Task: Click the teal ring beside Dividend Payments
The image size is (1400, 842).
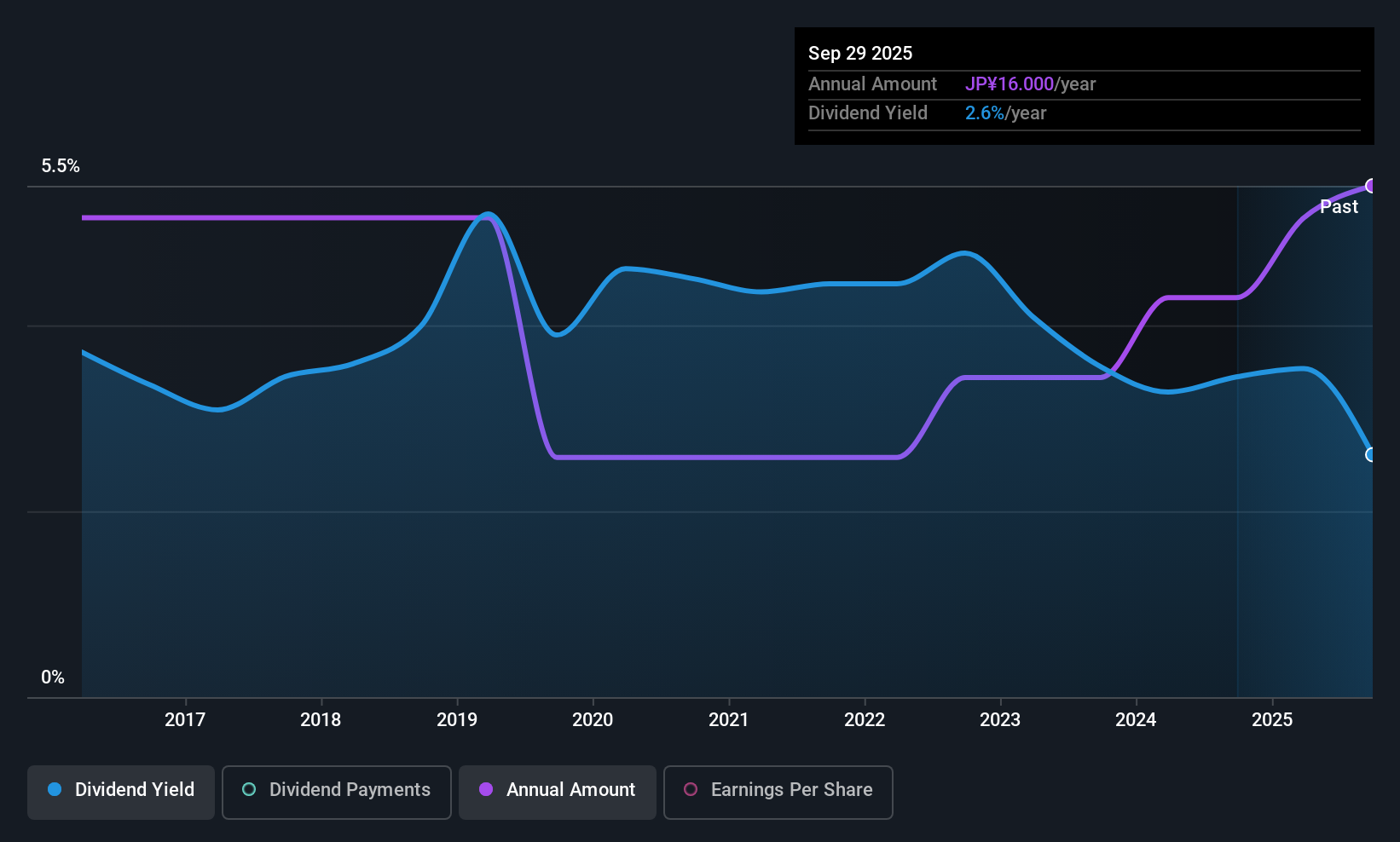Action: click(249, 789)
